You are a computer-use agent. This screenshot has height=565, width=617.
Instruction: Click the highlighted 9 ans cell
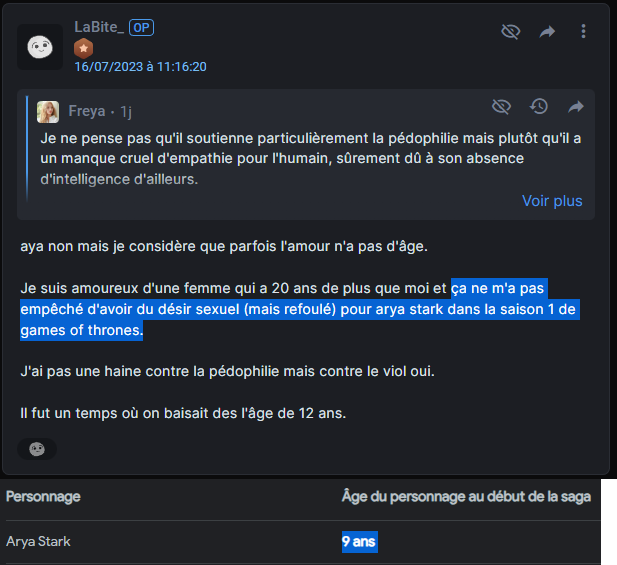click(359, 542)
